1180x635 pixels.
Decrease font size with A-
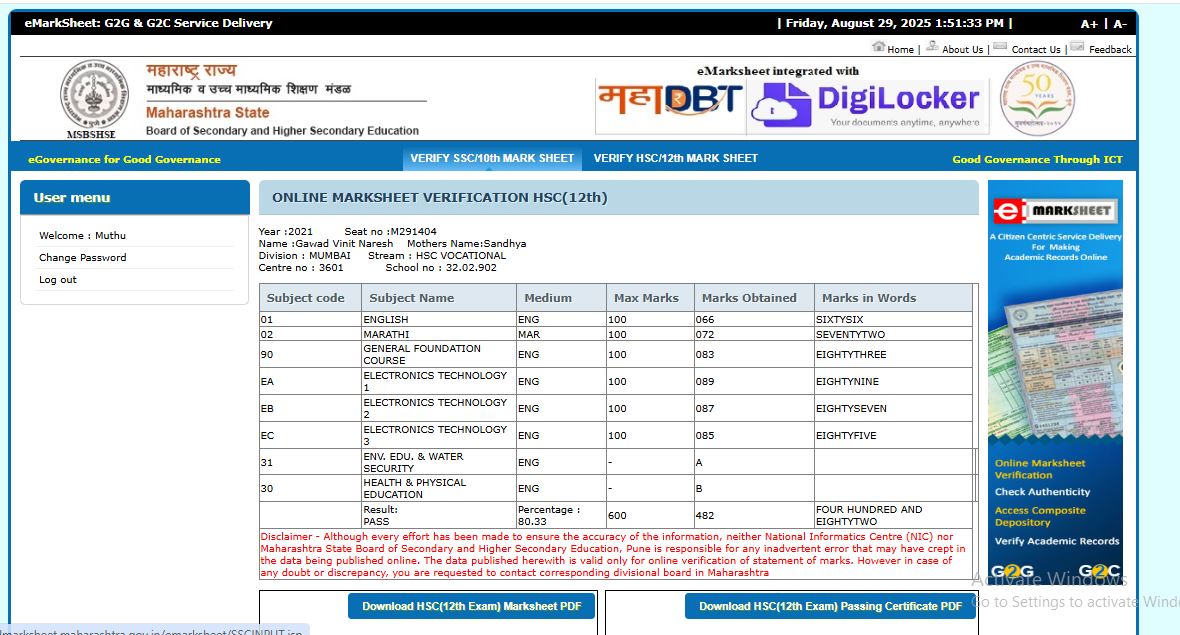point(1120,24)
